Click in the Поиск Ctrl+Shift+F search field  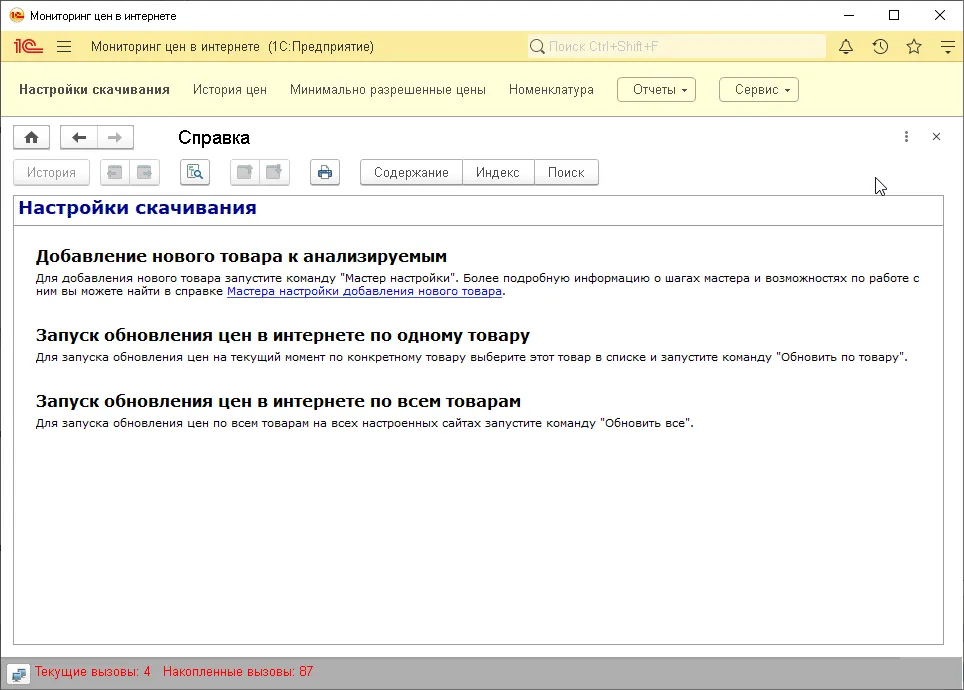pos(680,47)
